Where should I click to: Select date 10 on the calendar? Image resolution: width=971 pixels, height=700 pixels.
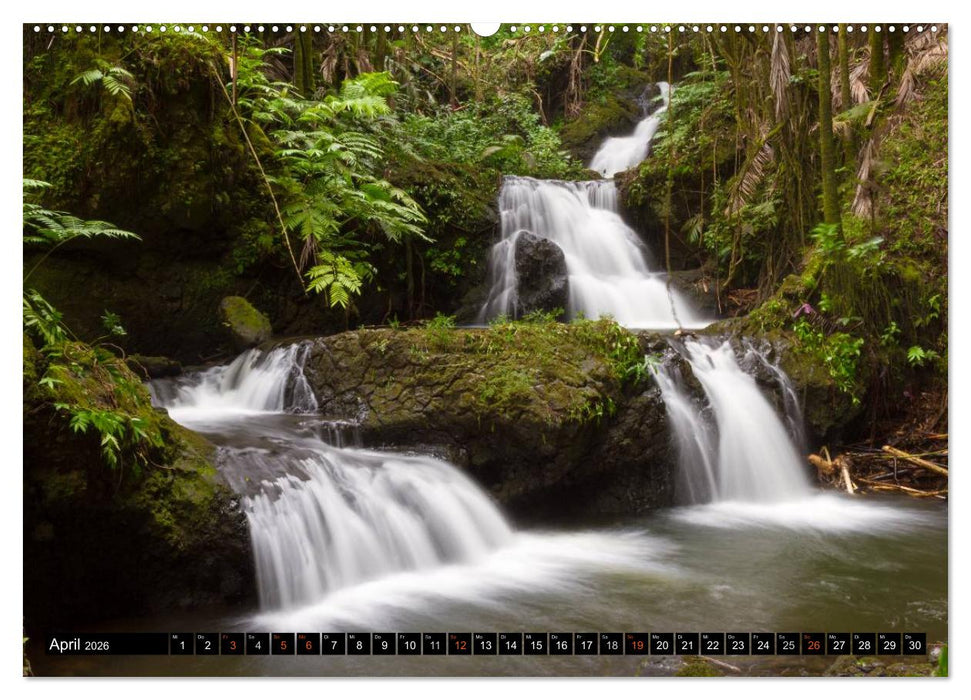[410, 645]
